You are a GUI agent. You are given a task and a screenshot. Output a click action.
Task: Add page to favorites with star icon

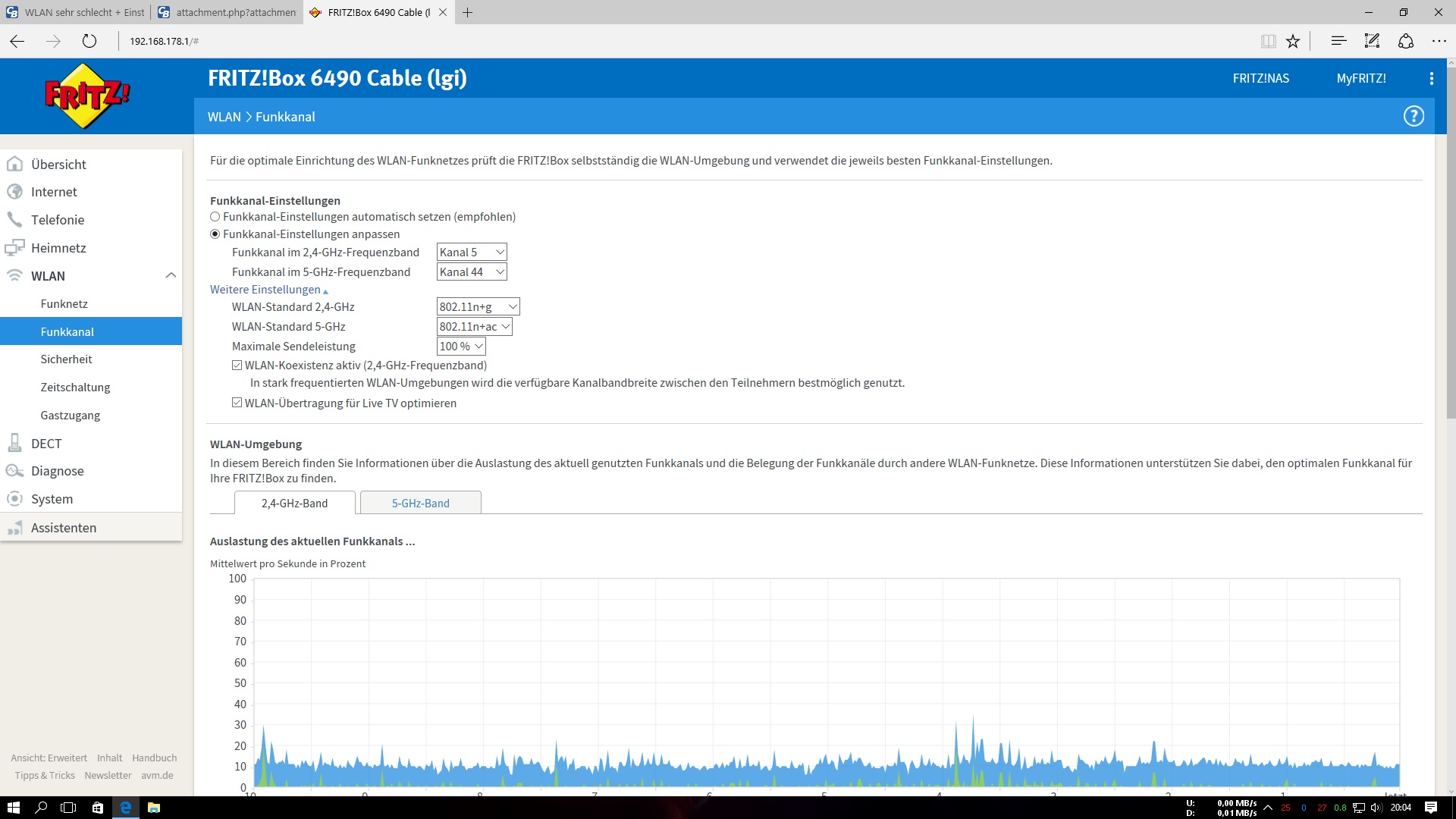point(1293,41)
